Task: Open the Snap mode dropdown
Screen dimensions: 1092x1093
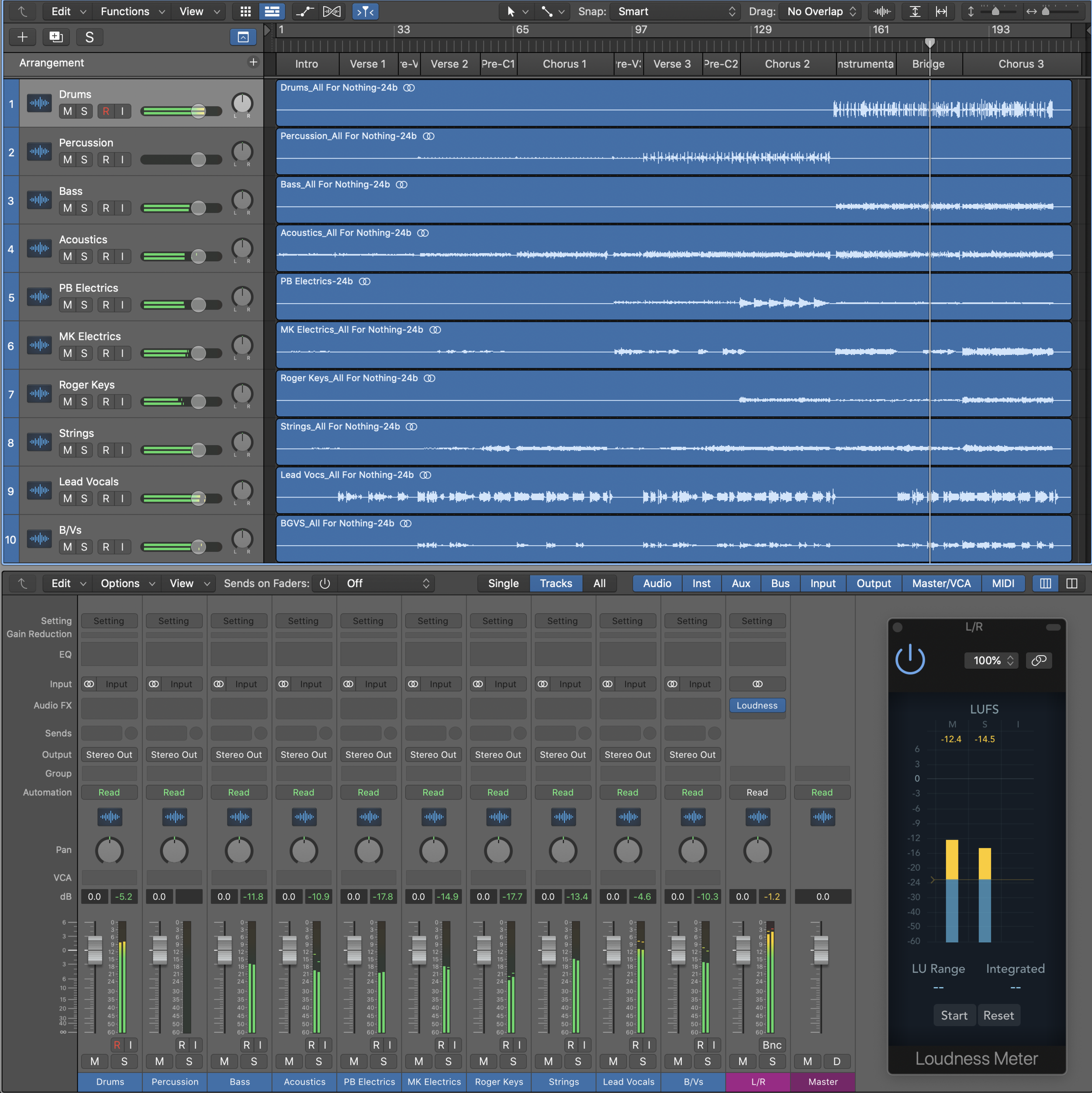Action: coord(676,11)
